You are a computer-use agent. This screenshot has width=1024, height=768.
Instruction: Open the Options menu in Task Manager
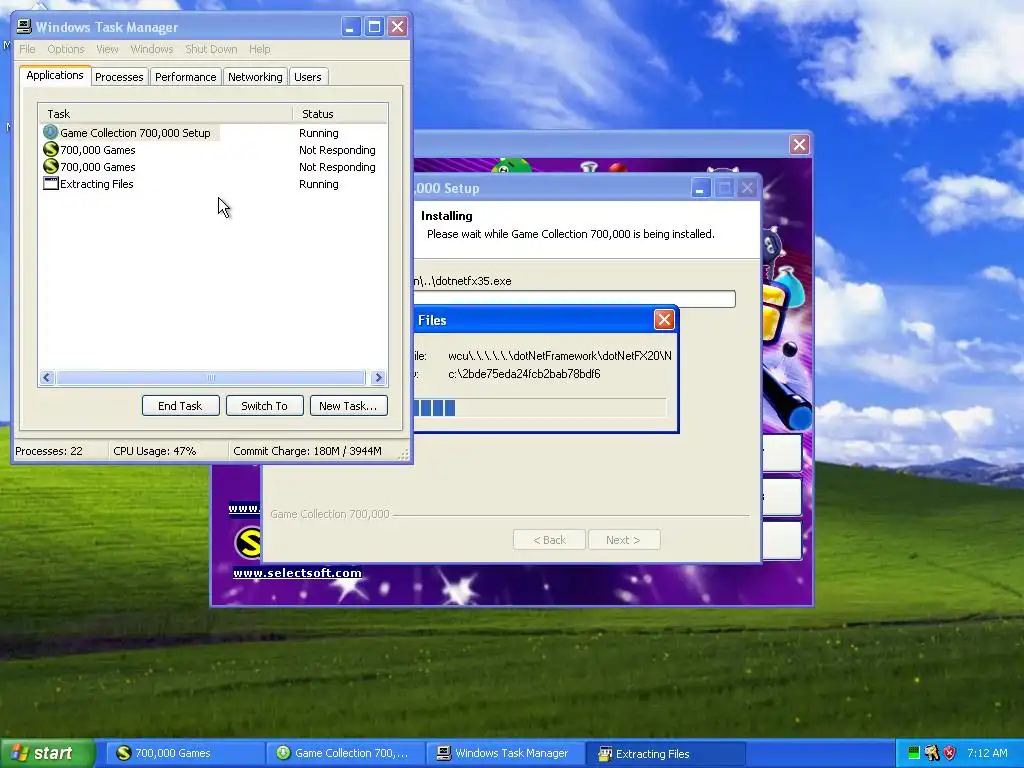(65, 50)
